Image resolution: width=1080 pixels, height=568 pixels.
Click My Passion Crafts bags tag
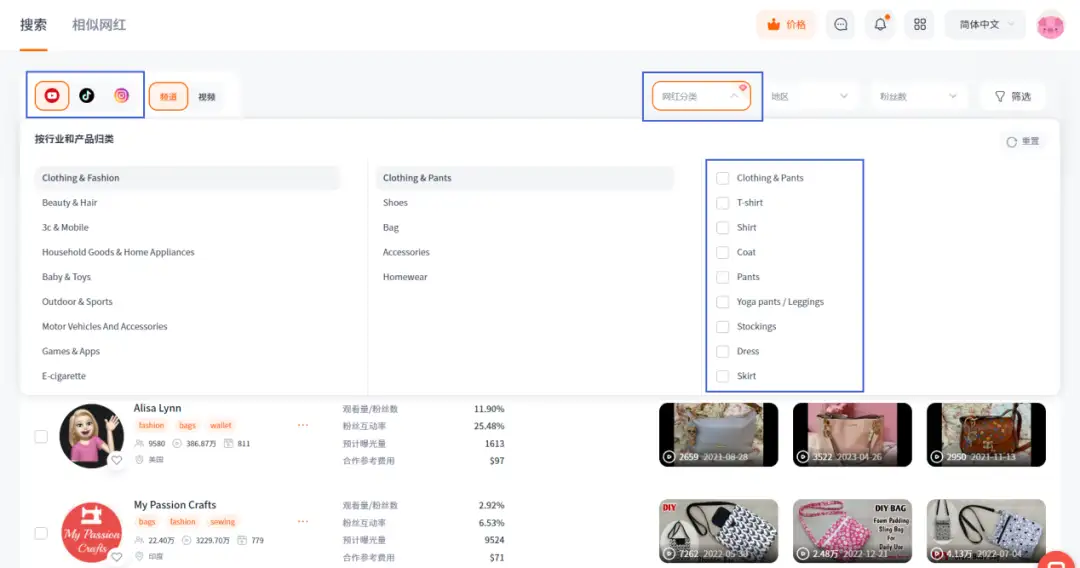[x=147, y=522]
